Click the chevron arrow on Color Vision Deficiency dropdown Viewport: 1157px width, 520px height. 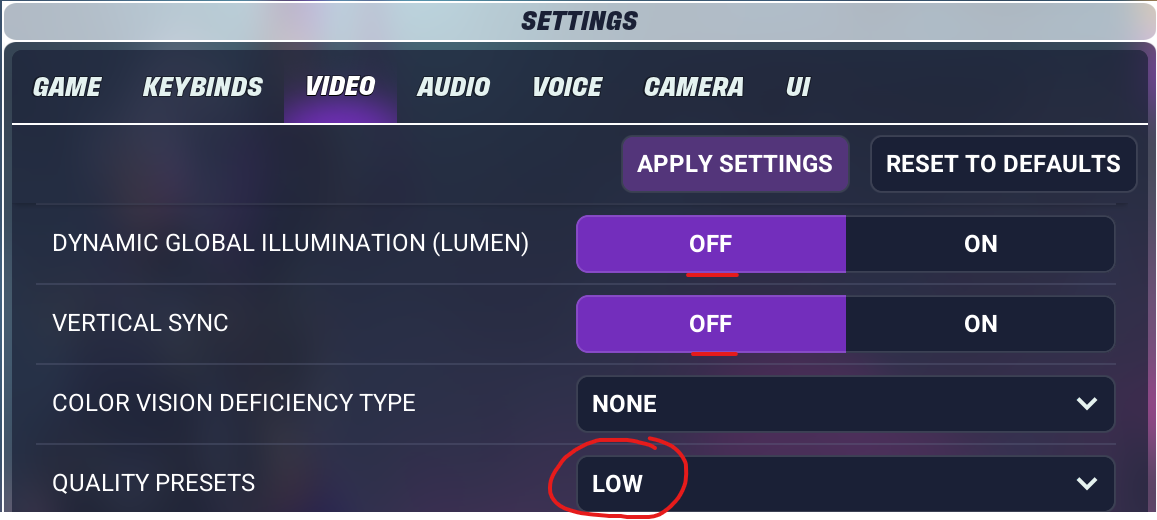pyautogui.click(x=1086, y=403)
